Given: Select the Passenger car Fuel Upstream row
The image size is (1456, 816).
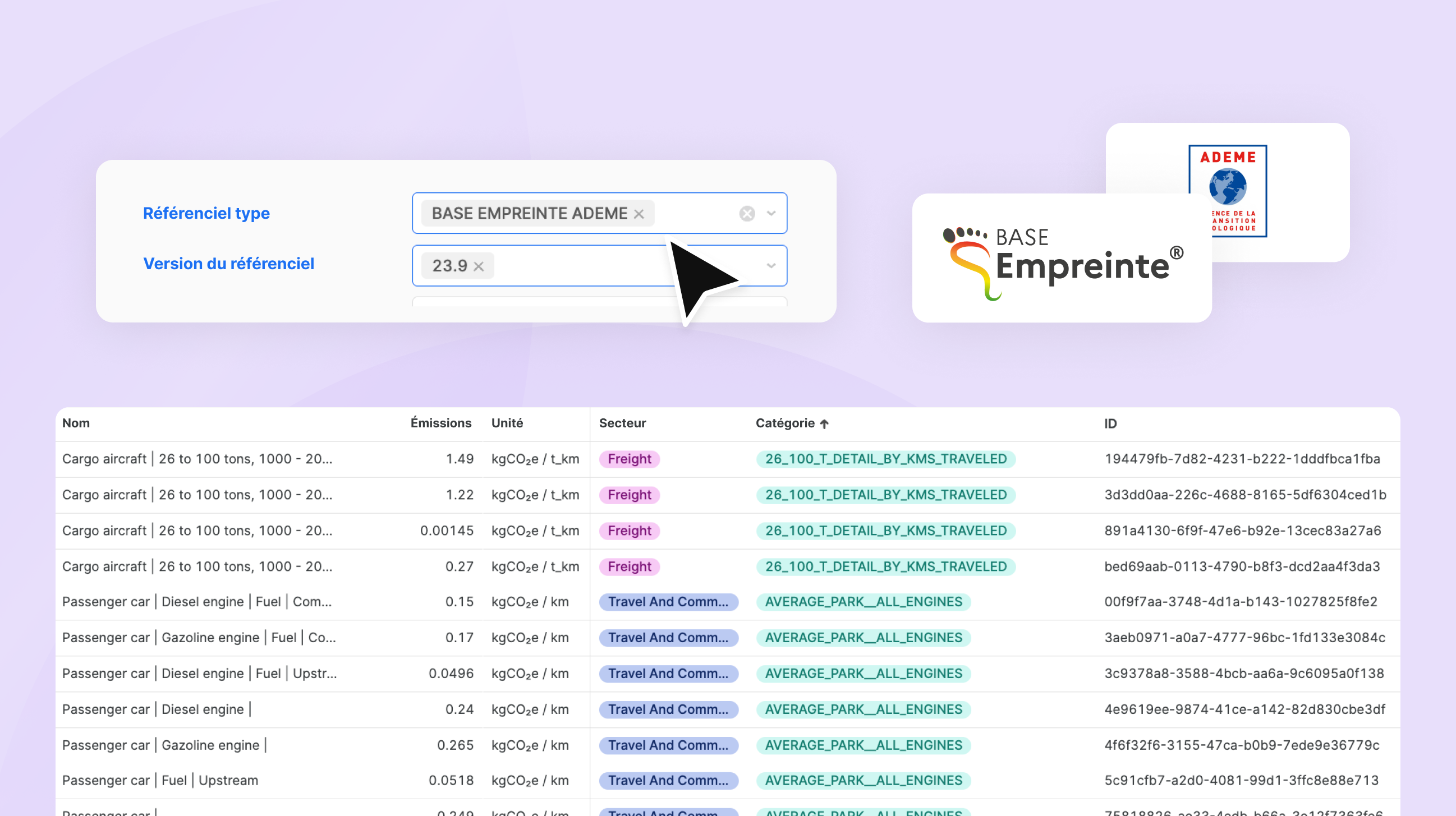Looking at the screenshot, I should (x=727, y=781).
